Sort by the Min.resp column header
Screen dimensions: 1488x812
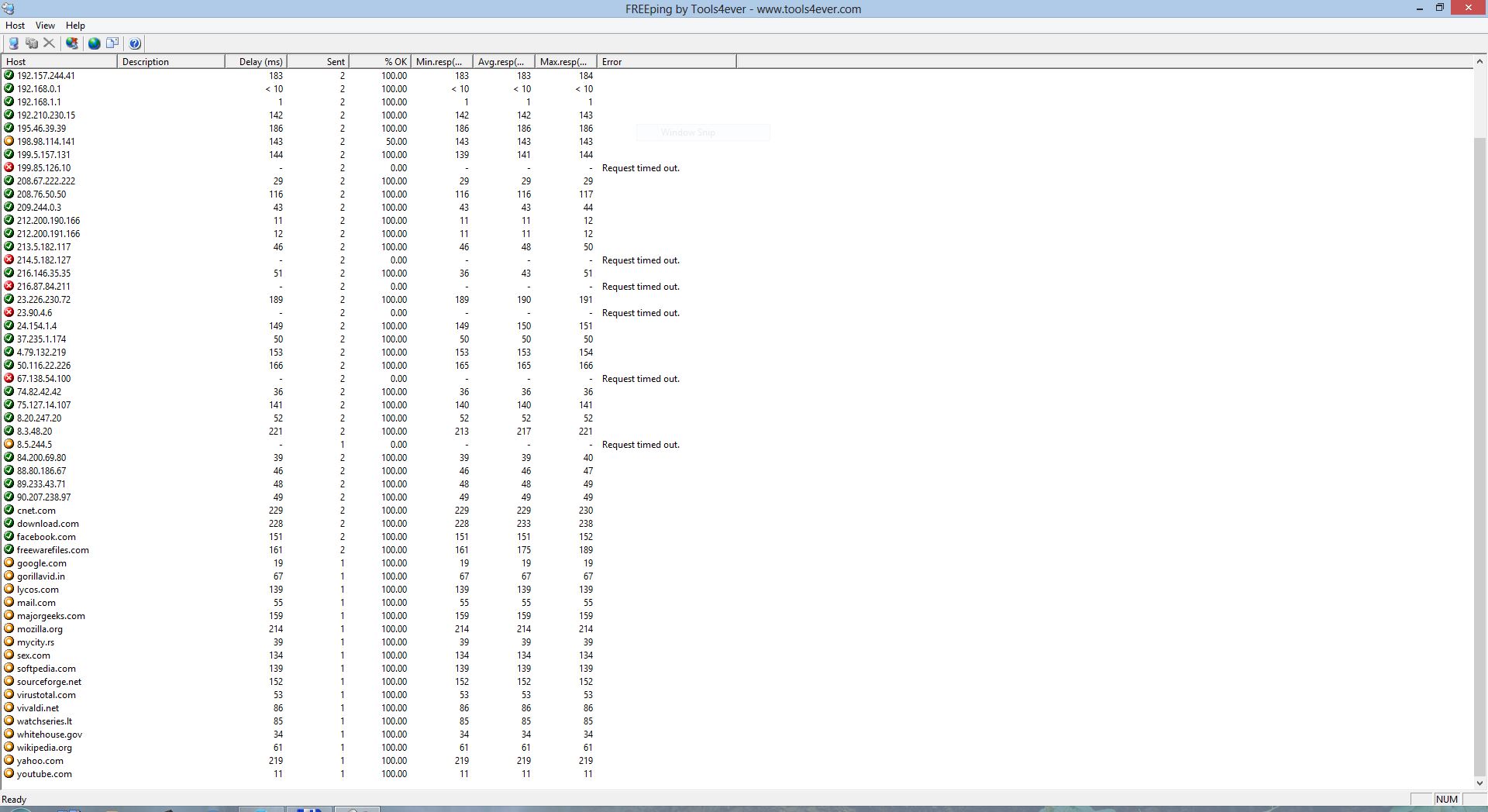(443, 61)
